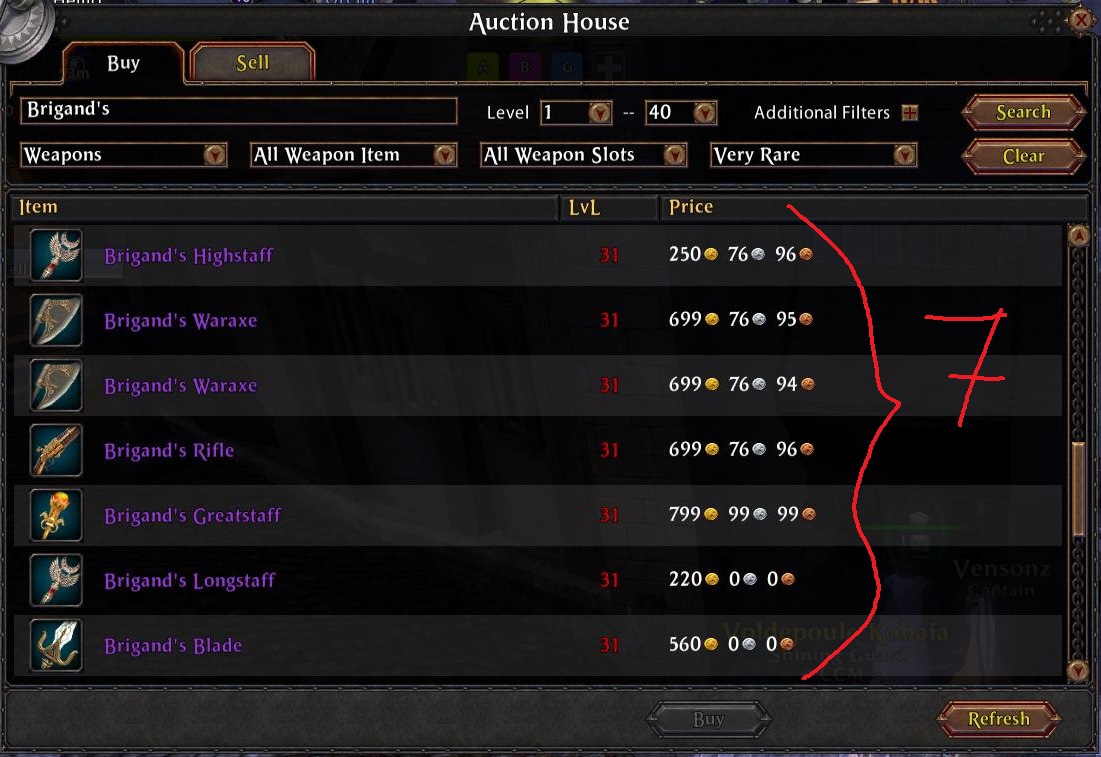Image resolution: width=1101 pixels, height=757 pixels.
Task: Click the Search button
Action: coord(1023,112)
